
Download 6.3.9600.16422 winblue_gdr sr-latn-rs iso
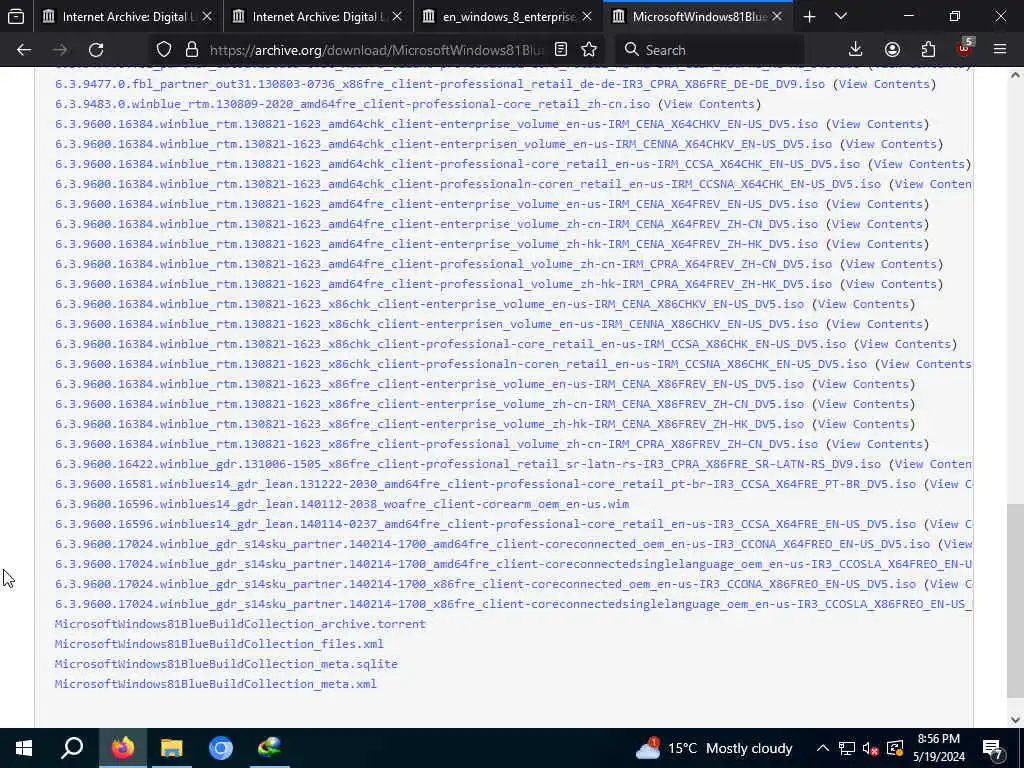[x=468, y=464]
